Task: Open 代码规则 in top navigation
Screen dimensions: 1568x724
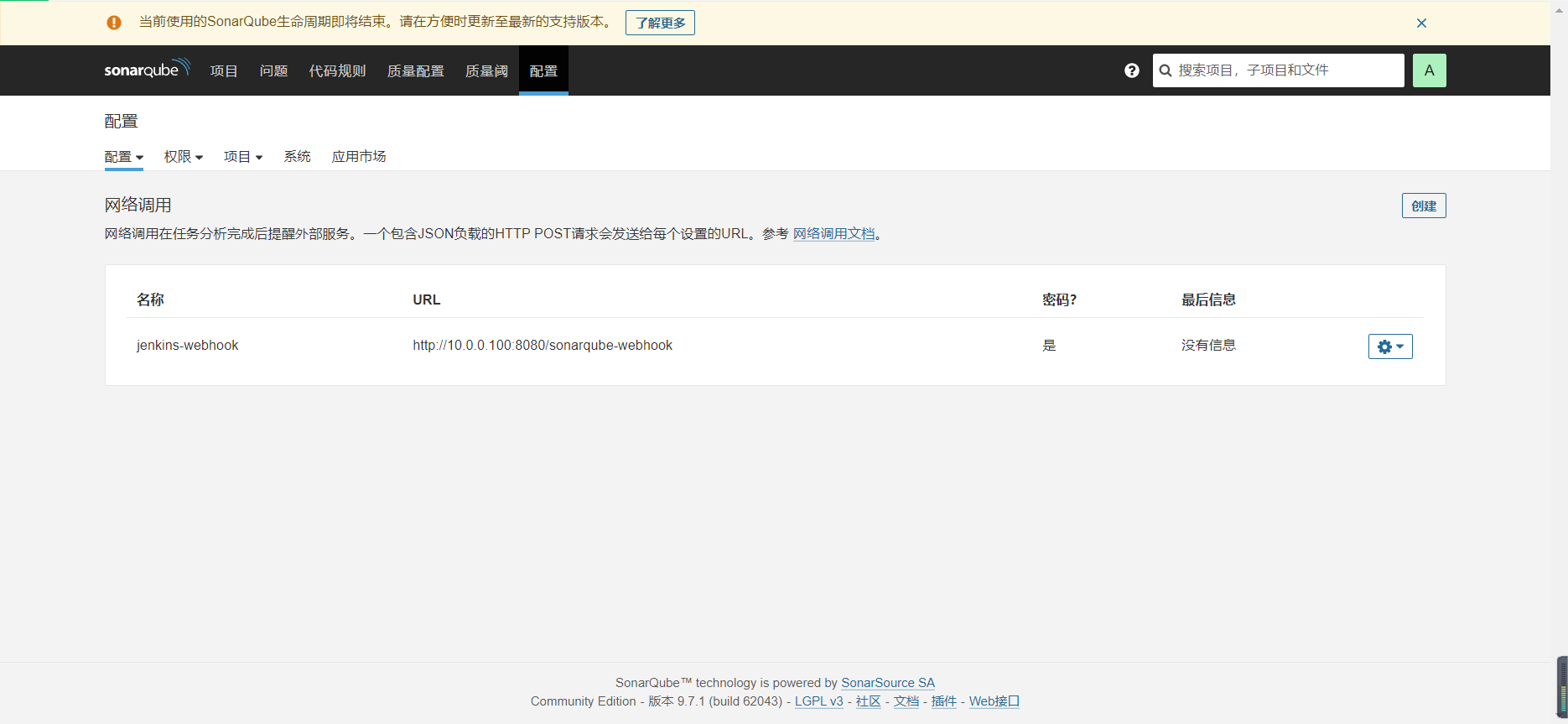Action: pyautogui.click(x=337, y=71)
